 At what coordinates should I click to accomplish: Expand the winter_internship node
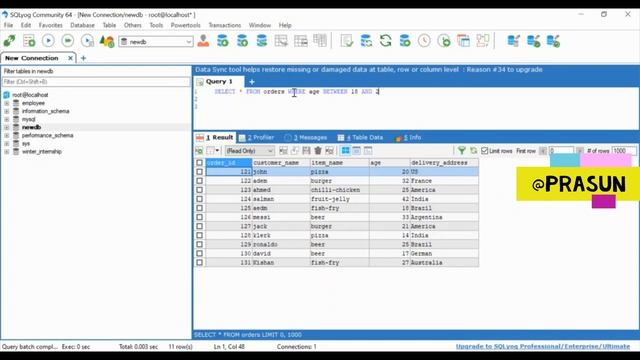7,151
